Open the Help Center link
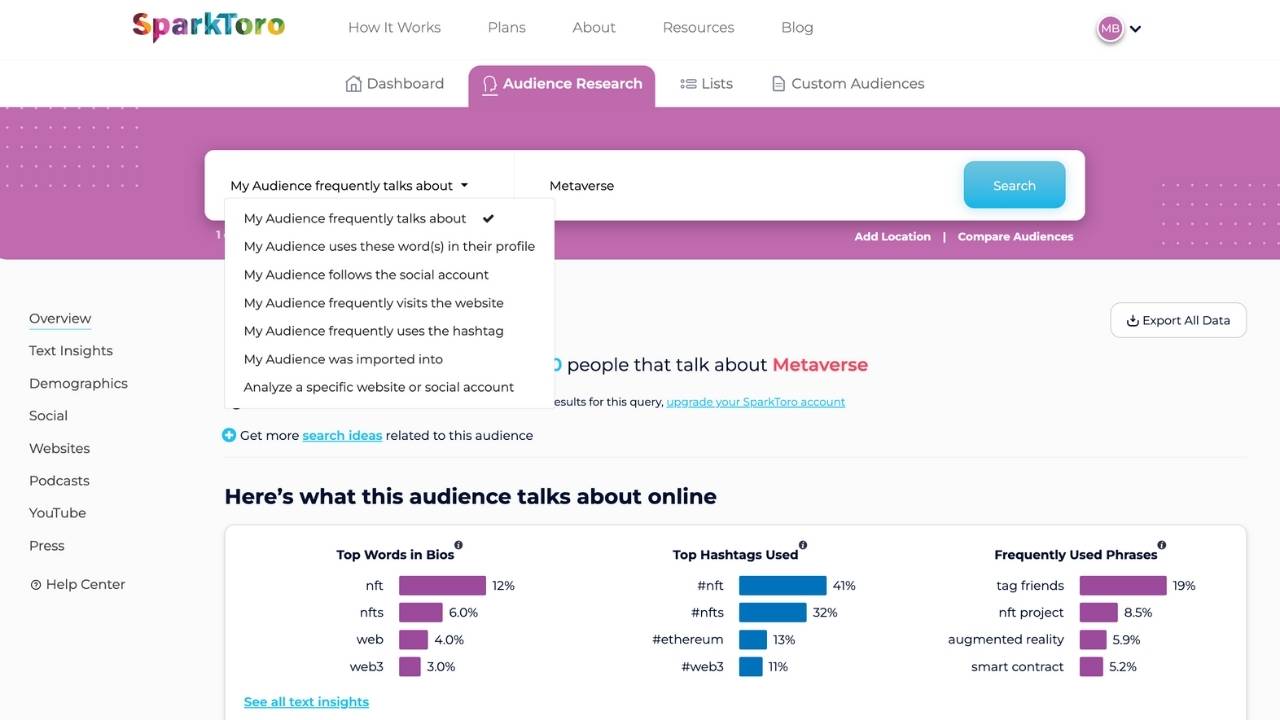1280x720 pixels. click(78, 585)
